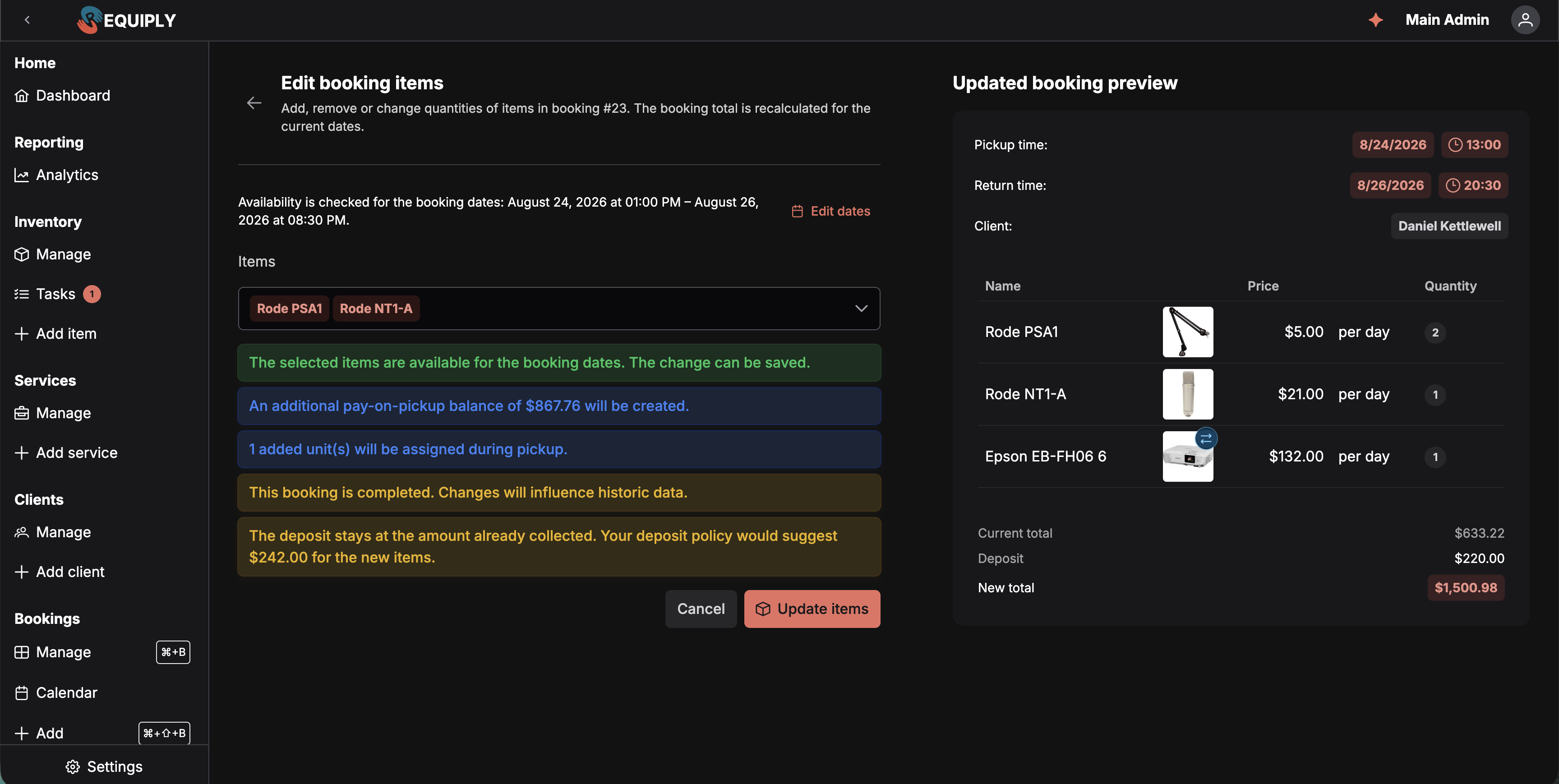Click the pay-on-pickup balance $867.76 notice
This screenshot has height=784, width=1559.
click(x=558, y=406)
